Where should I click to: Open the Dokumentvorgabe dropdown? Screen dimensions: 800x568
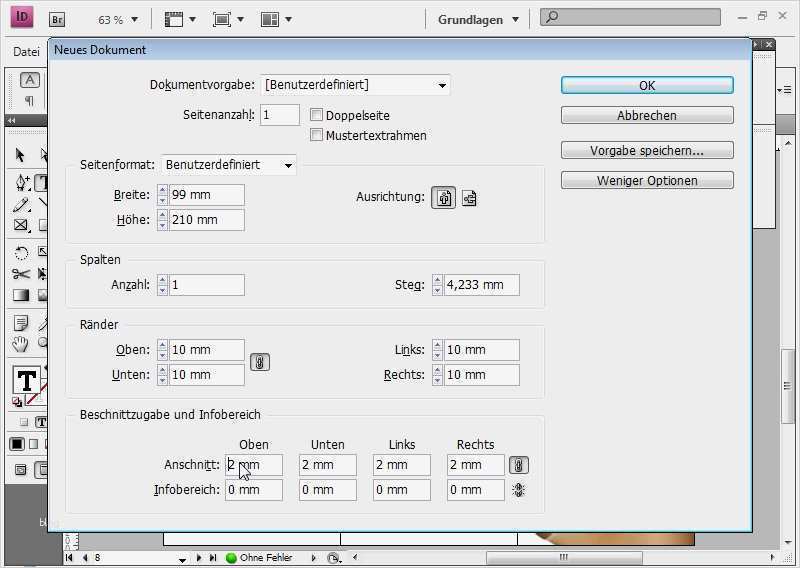tap(355, 85)
